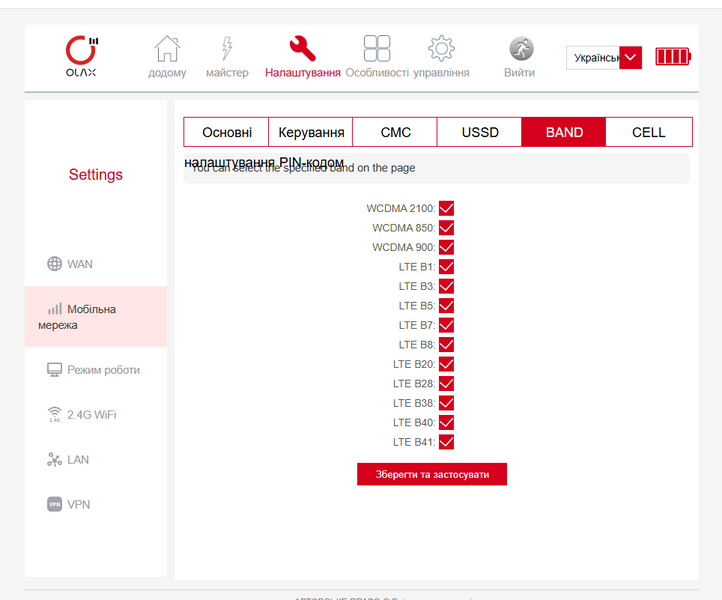This screenshot has height=600, width=722.
Task: Disable the LTE B3 band
Action: point(446,286)
